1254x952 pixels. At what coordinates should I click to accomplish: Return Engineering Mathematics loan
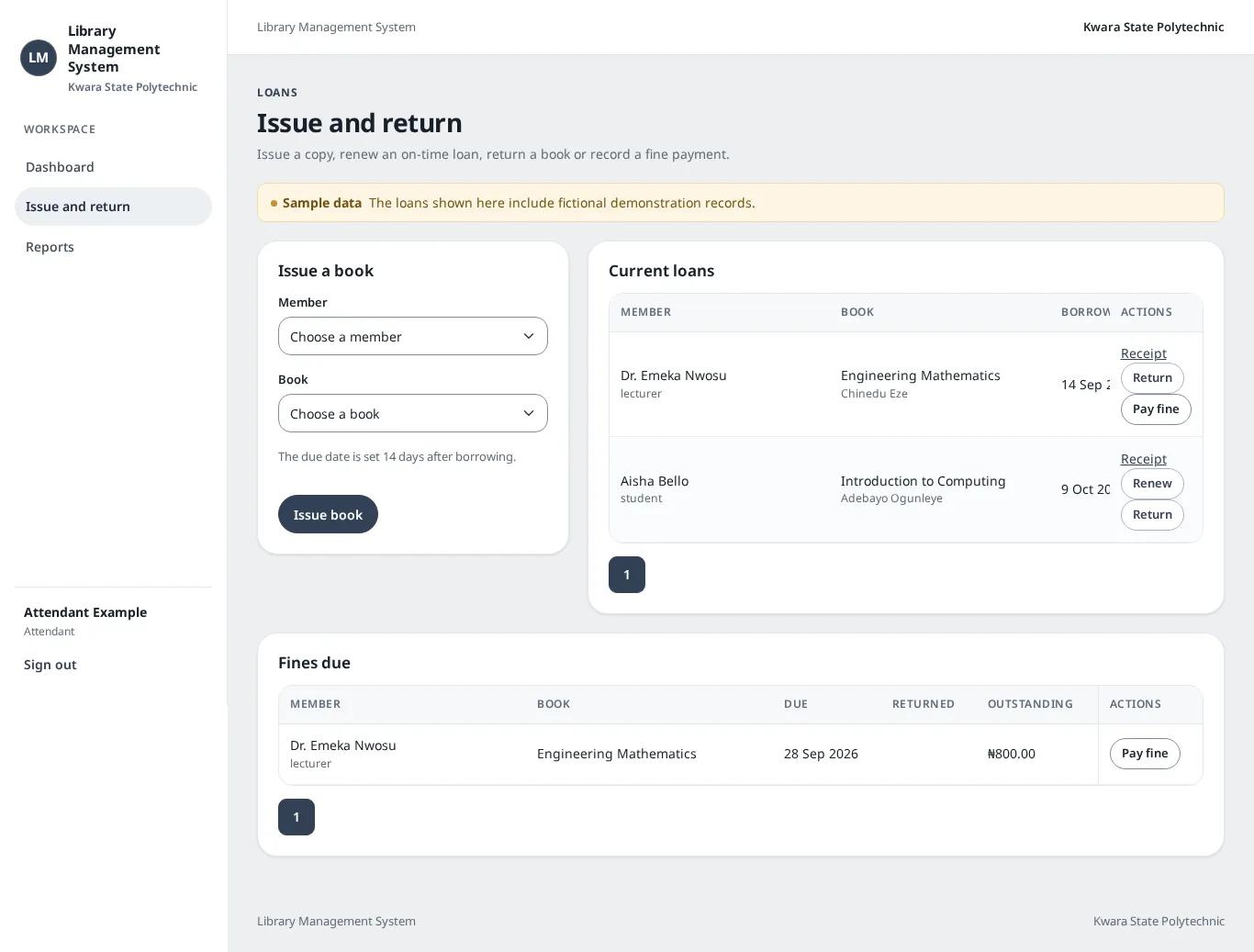[x=1152, y=378]
